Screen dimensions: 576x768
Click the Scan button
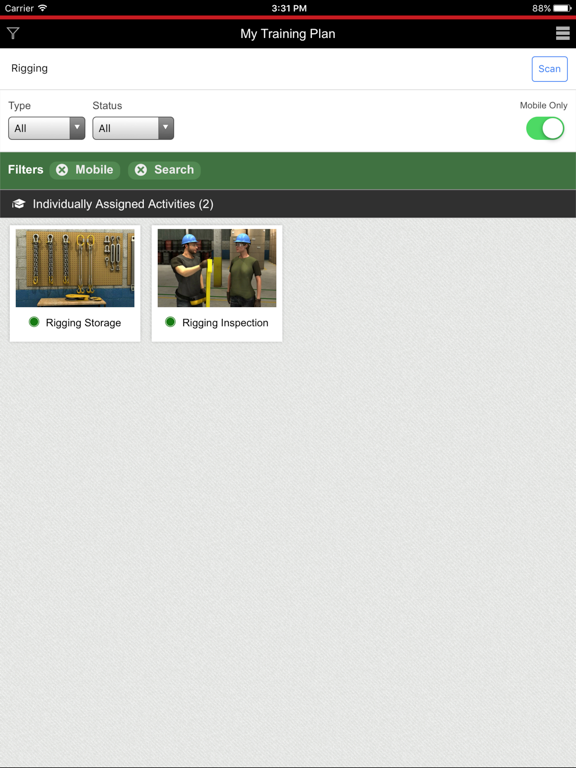(550, 69)
